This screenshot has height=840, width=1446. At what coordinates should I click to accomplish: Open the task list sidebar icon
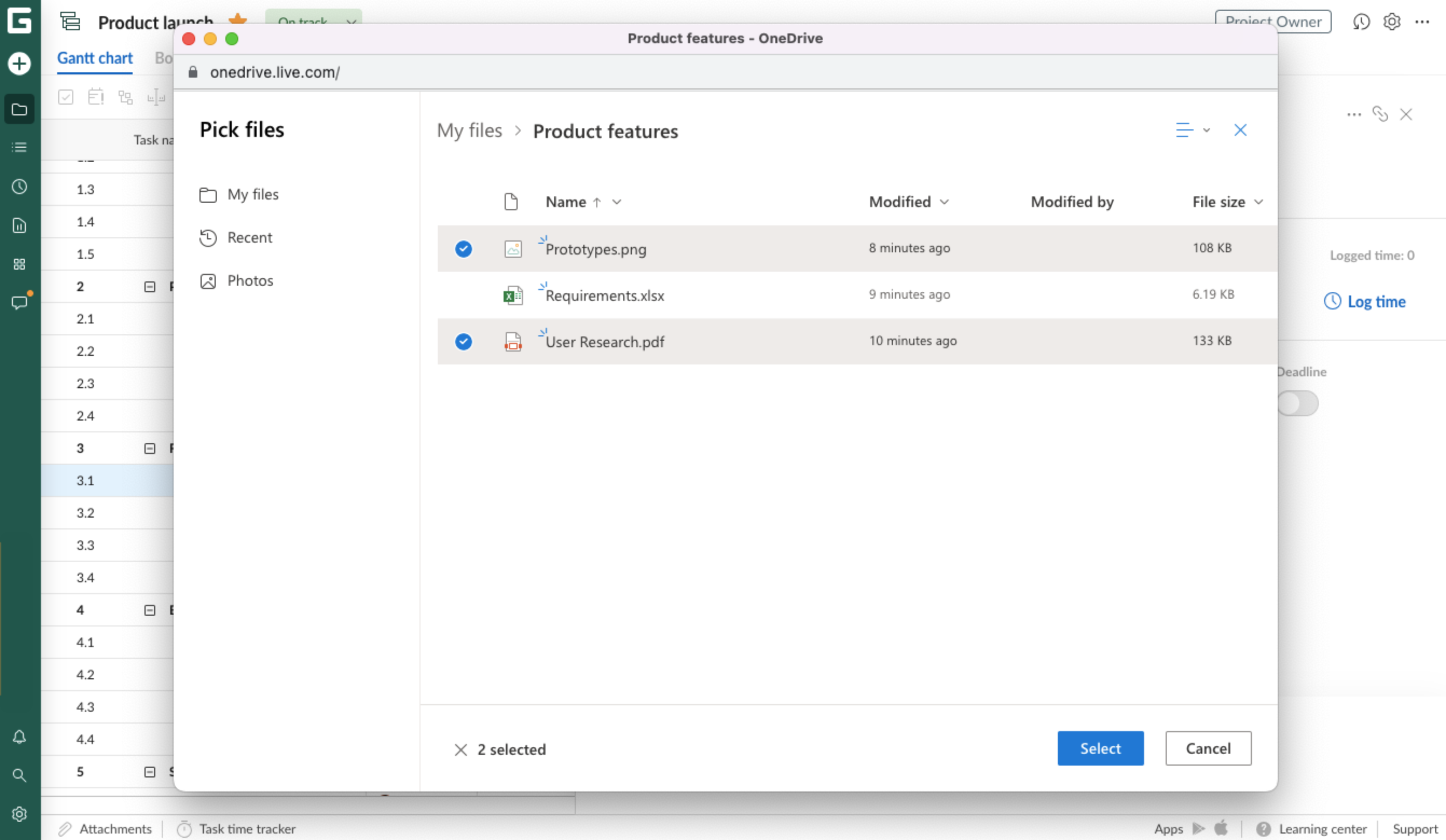[x=19, y=148]
